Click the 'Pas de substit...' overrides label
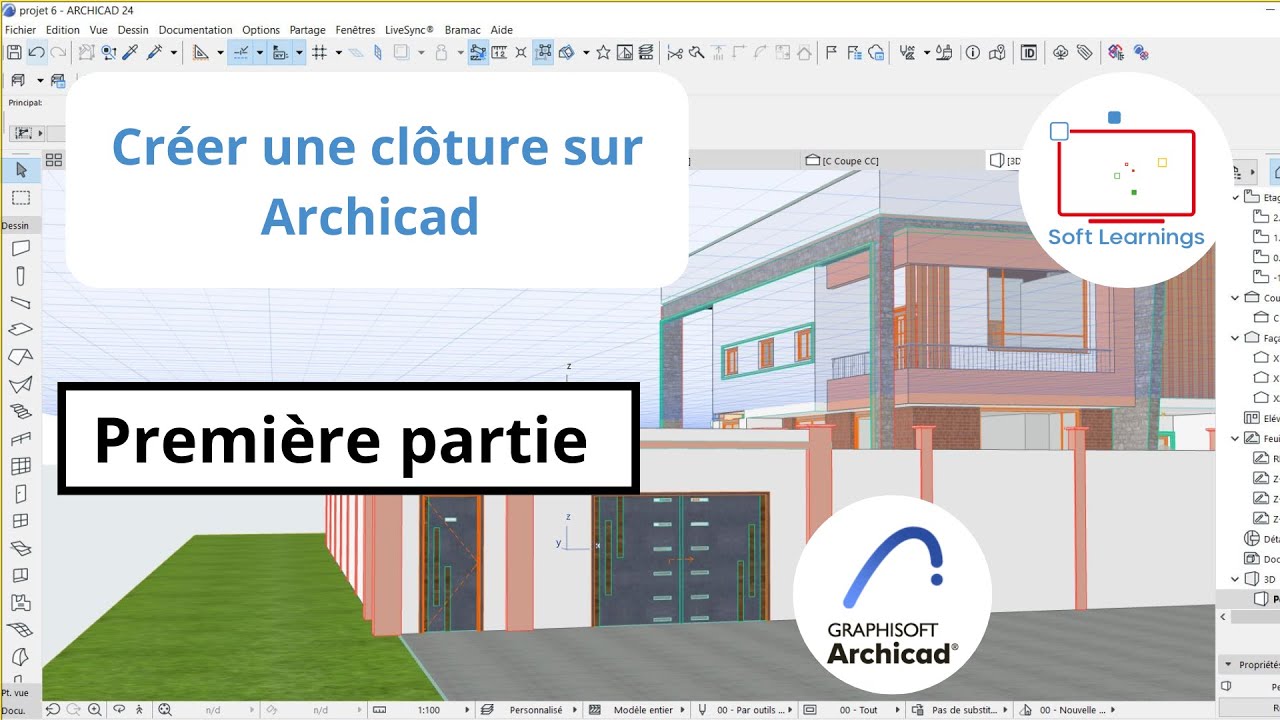This screenshot has height=720, width=1280. [x=967, y=710]
